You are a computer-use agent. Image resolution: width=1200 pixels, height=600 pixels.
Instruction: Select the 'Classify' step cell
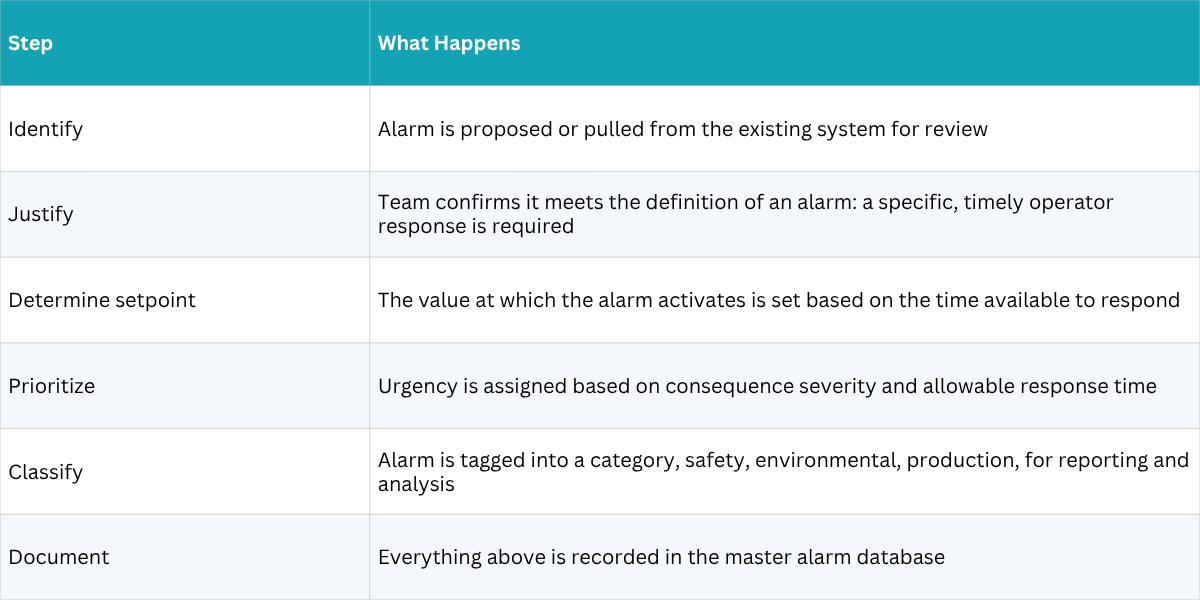tap(185, 472)
